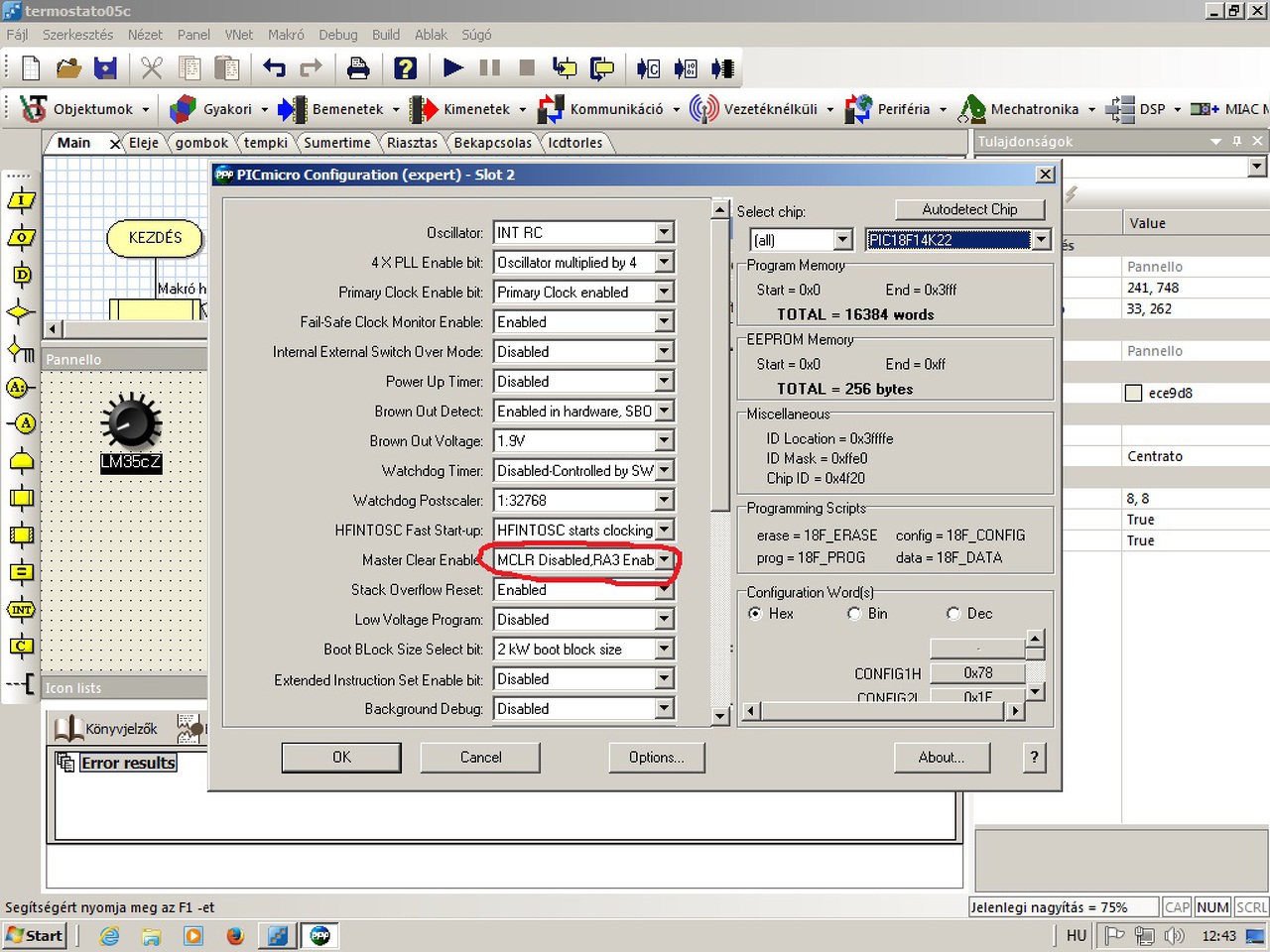1270x952 pixels.
Task: Click the OK button in the configuration dialog
Action: pyautogui.click(x=341, y=758)
